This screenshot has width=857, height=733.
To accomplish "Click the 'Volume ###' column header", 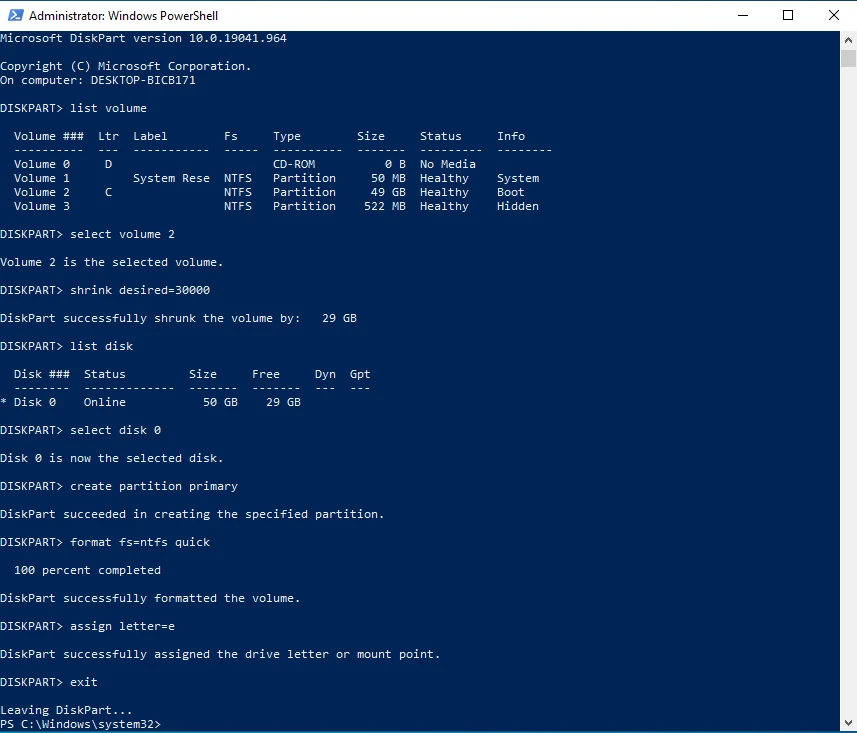I will click(49, 136).
